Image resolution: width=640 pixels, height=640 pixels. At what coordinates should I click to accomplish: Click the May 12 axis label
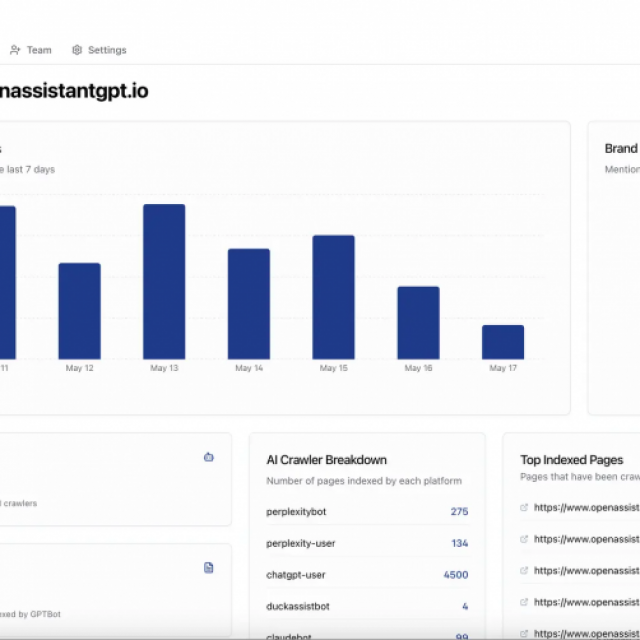[x=80, y=368]
